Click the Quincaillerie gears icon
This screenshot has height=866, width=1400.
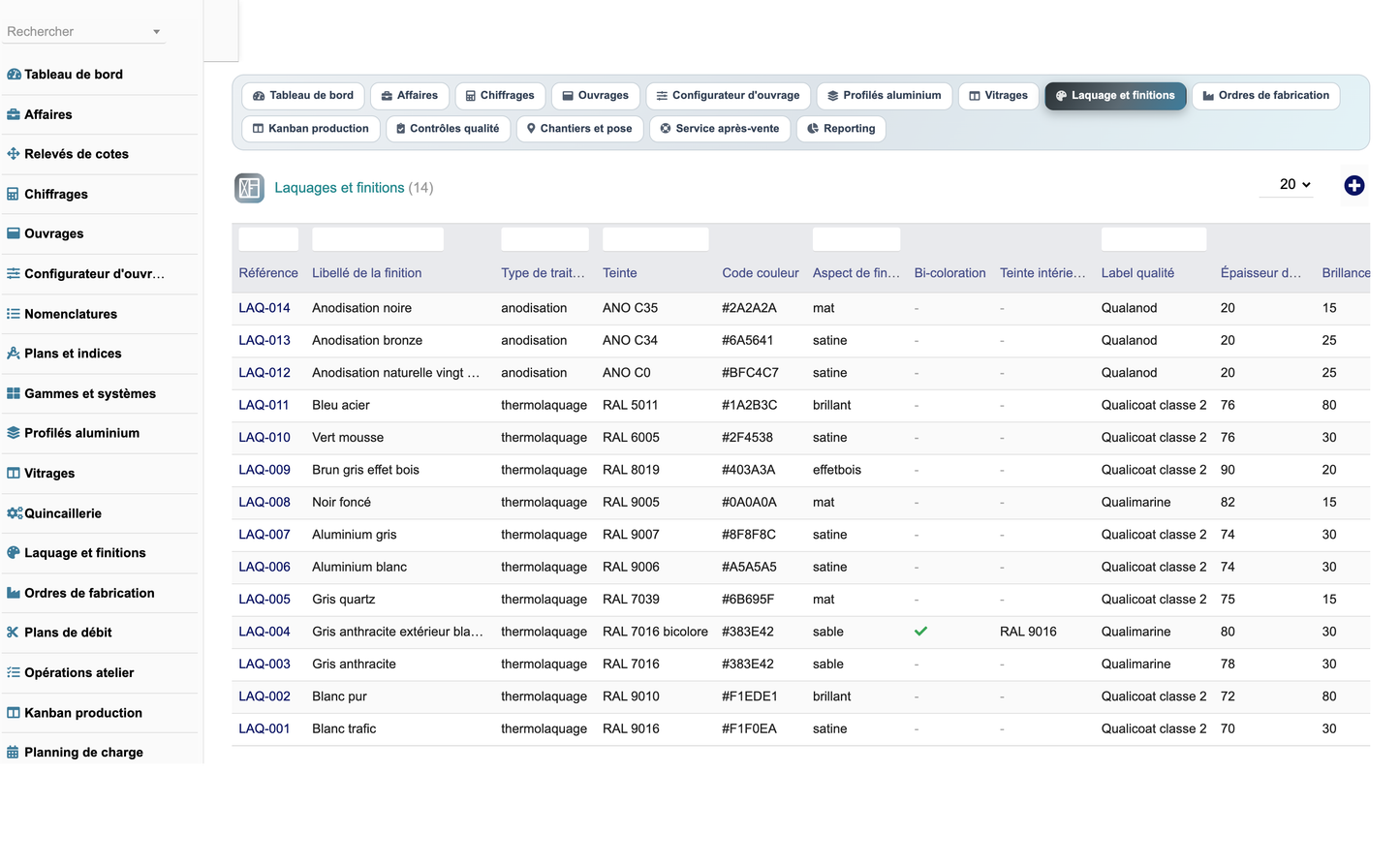(x=15, y=513)
